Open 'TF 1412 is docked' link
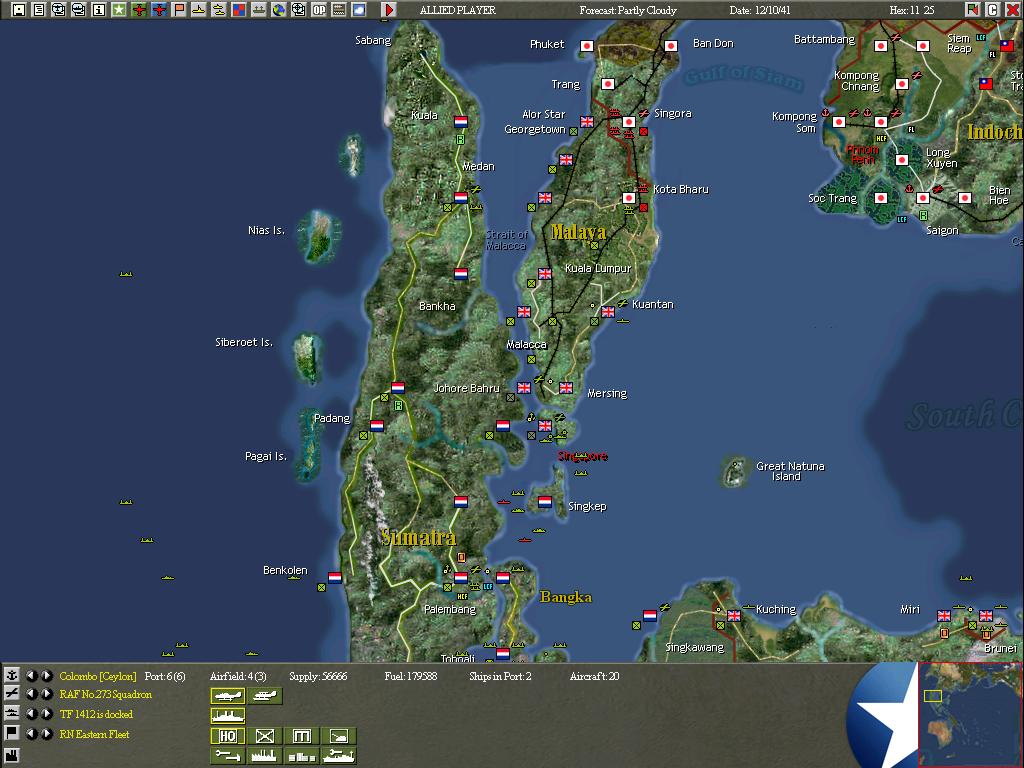This screenshot has height=768, width=1024. click(96, 714)
